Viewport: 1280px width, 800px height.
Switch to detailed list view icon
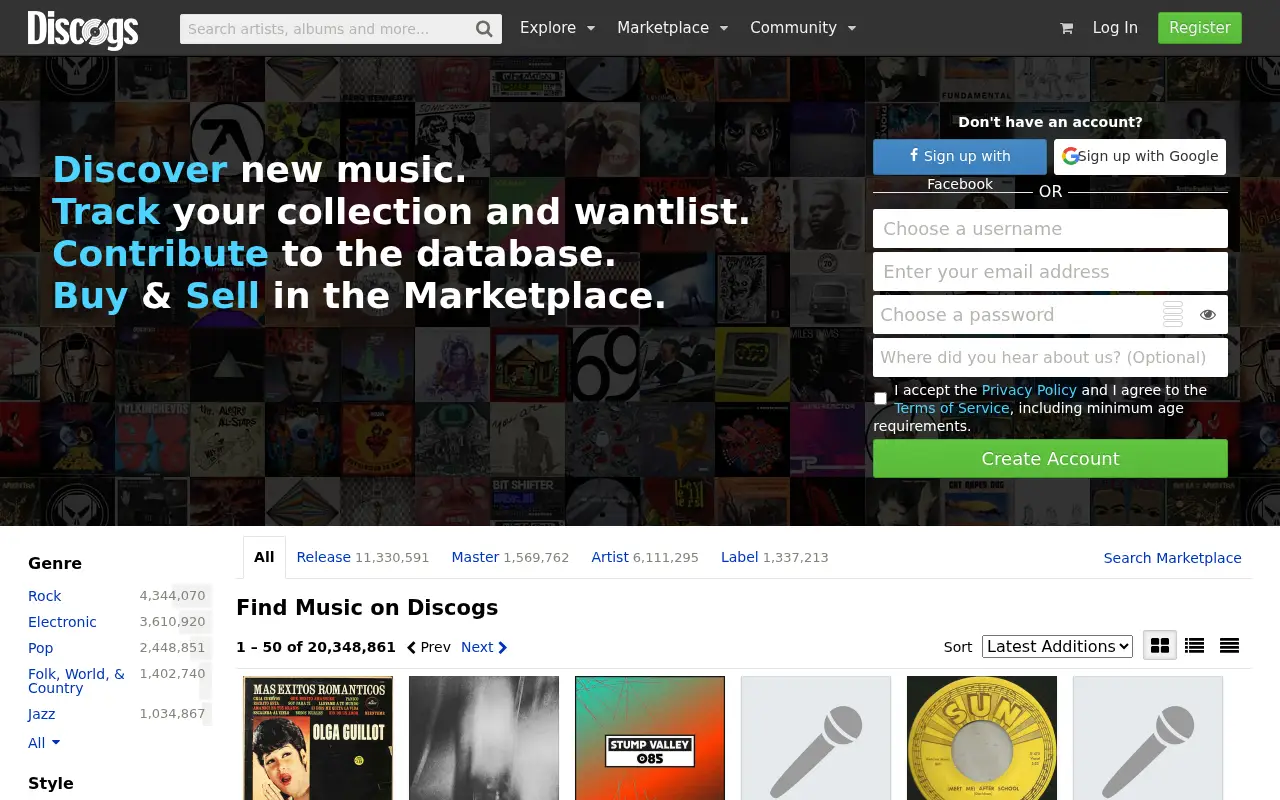[x=1194, y=646]
